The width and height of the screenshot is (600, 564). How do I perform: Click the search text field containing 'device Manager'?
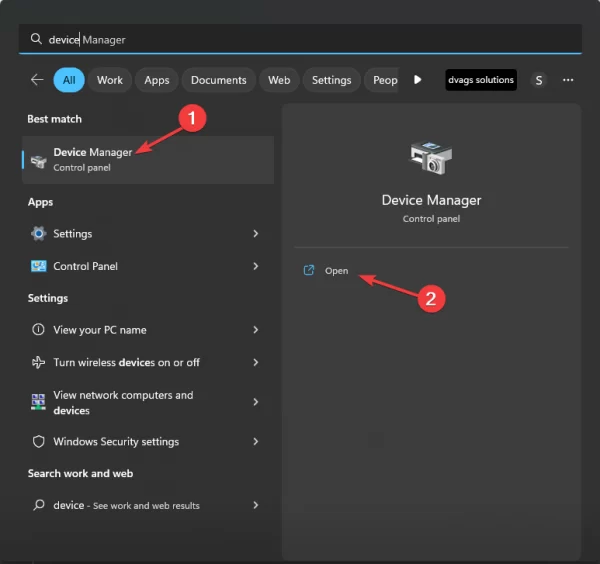(x=300, y=39)
